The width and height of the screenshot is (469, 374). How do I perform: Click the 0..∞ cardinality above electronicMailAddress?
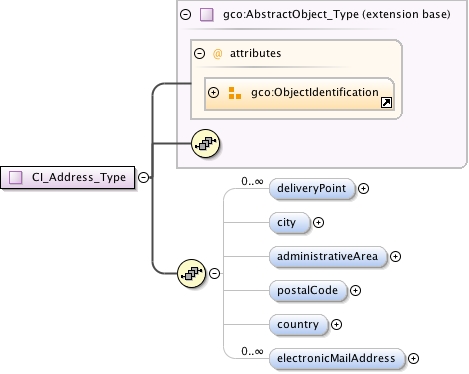click(x=252, y=352)
